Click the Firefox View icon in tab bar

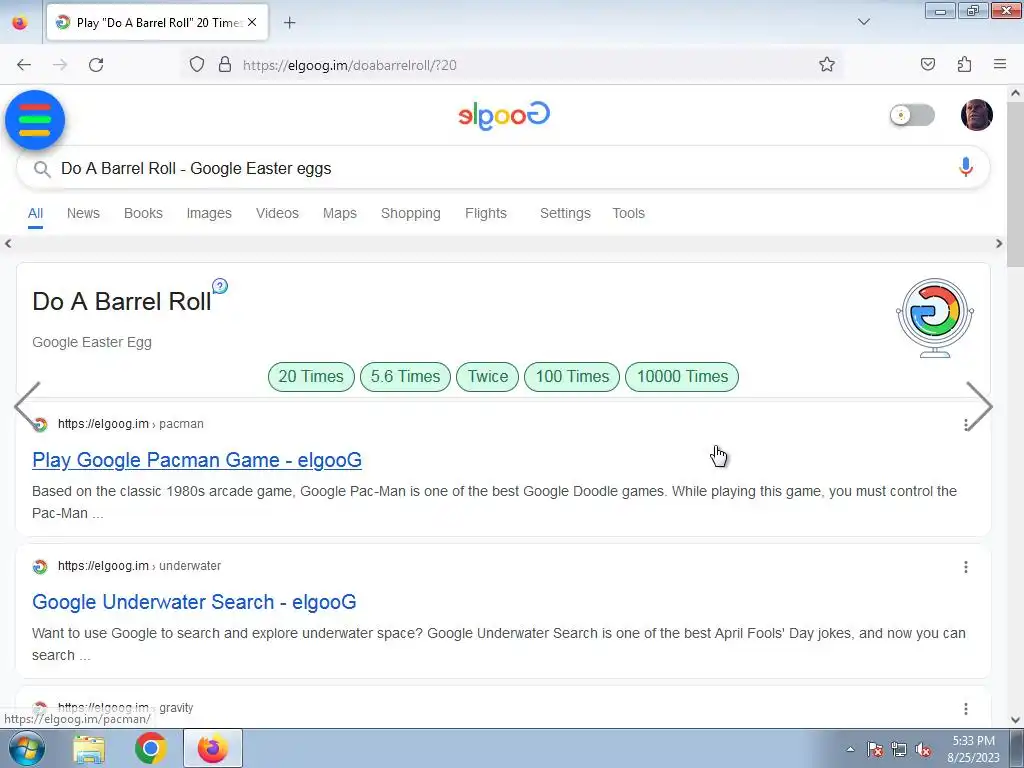click(20, 23)
